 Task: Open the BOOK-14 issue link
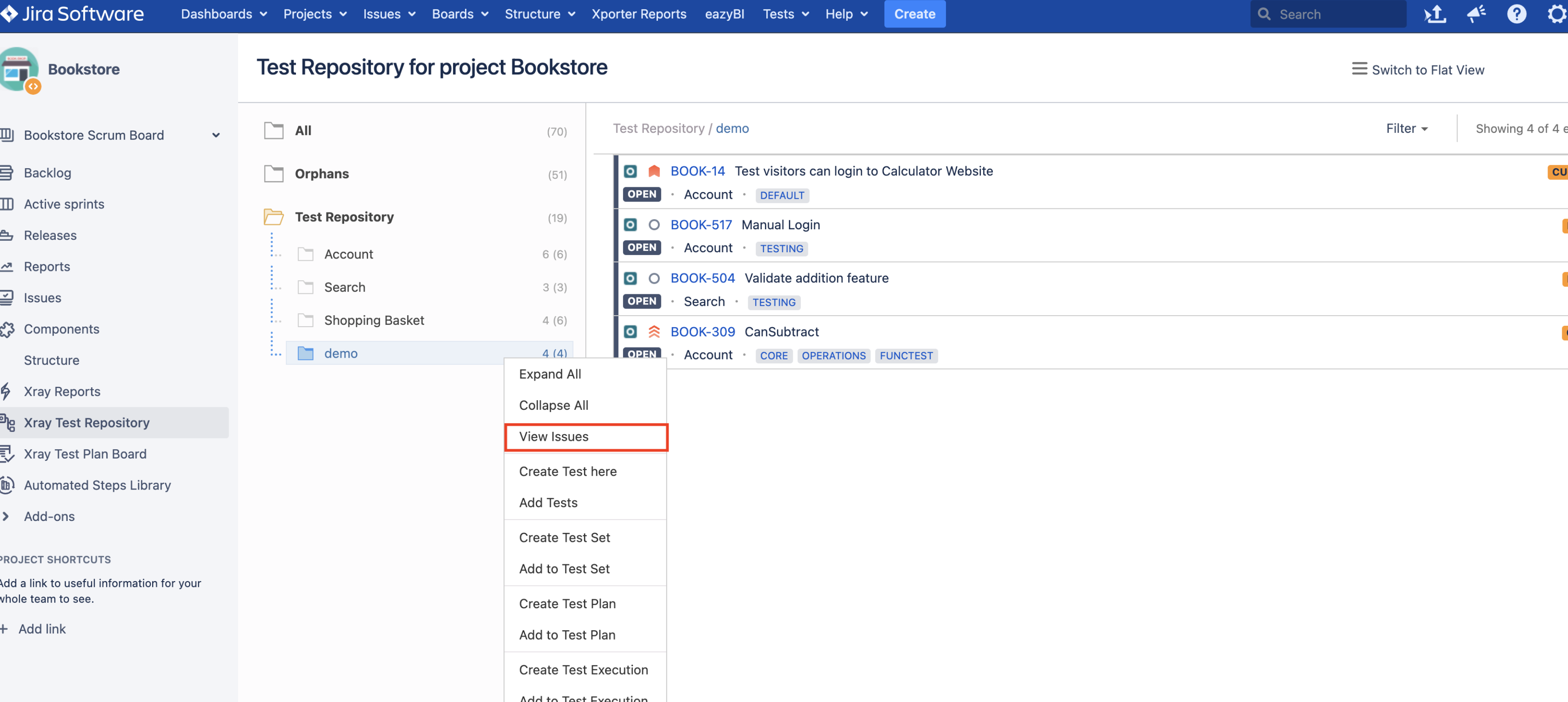(697, 172)
